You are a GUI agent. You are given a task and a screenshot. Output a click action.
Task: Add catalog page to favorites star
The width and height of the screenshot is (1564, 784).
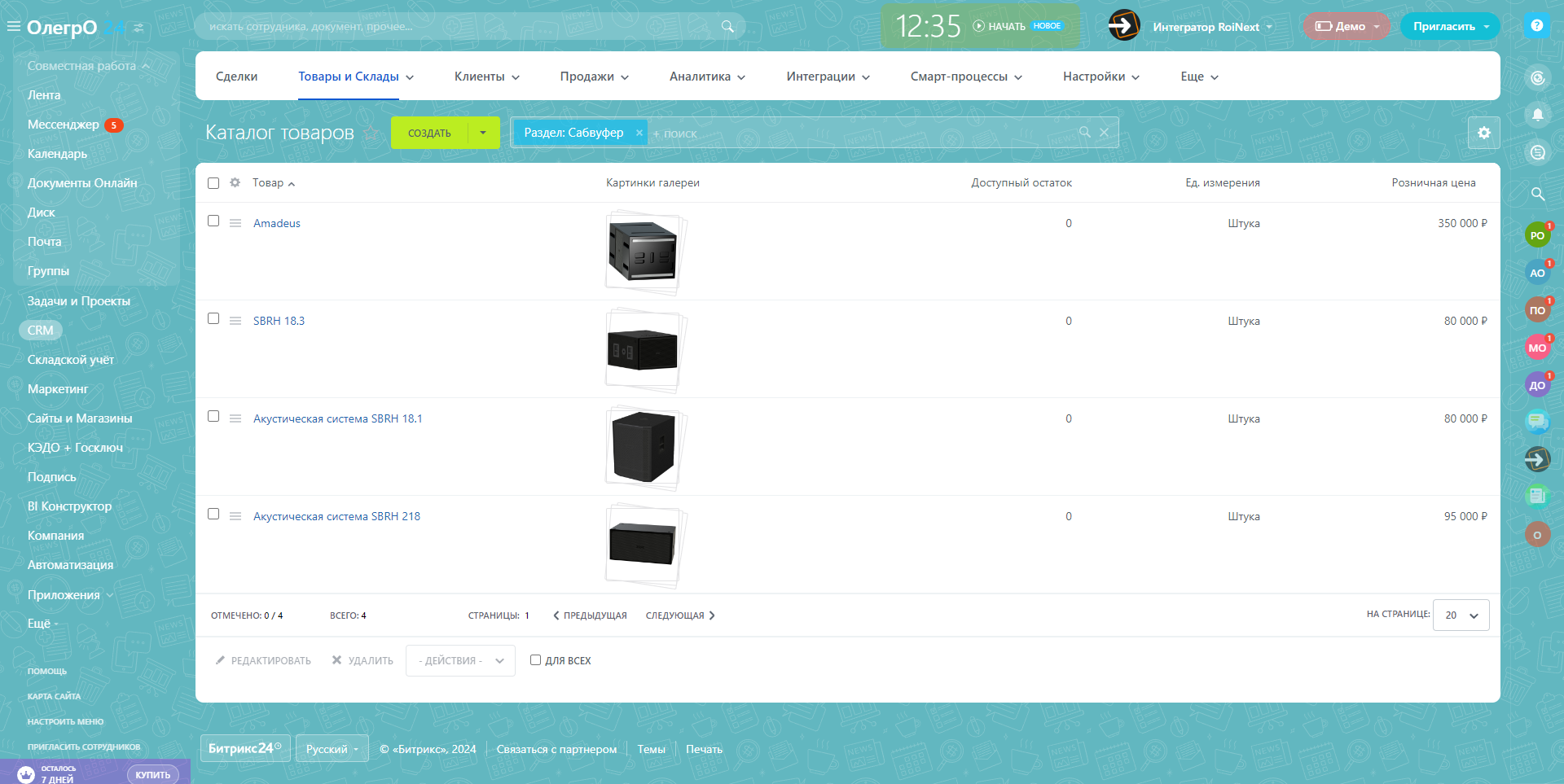[x=371, y=133]
